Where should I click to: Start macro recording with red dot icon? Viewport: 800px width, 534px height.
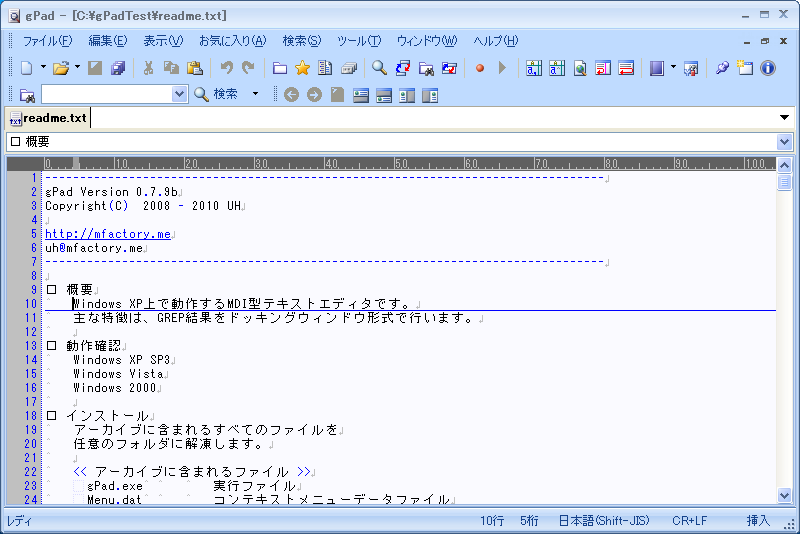pos(480,68)
